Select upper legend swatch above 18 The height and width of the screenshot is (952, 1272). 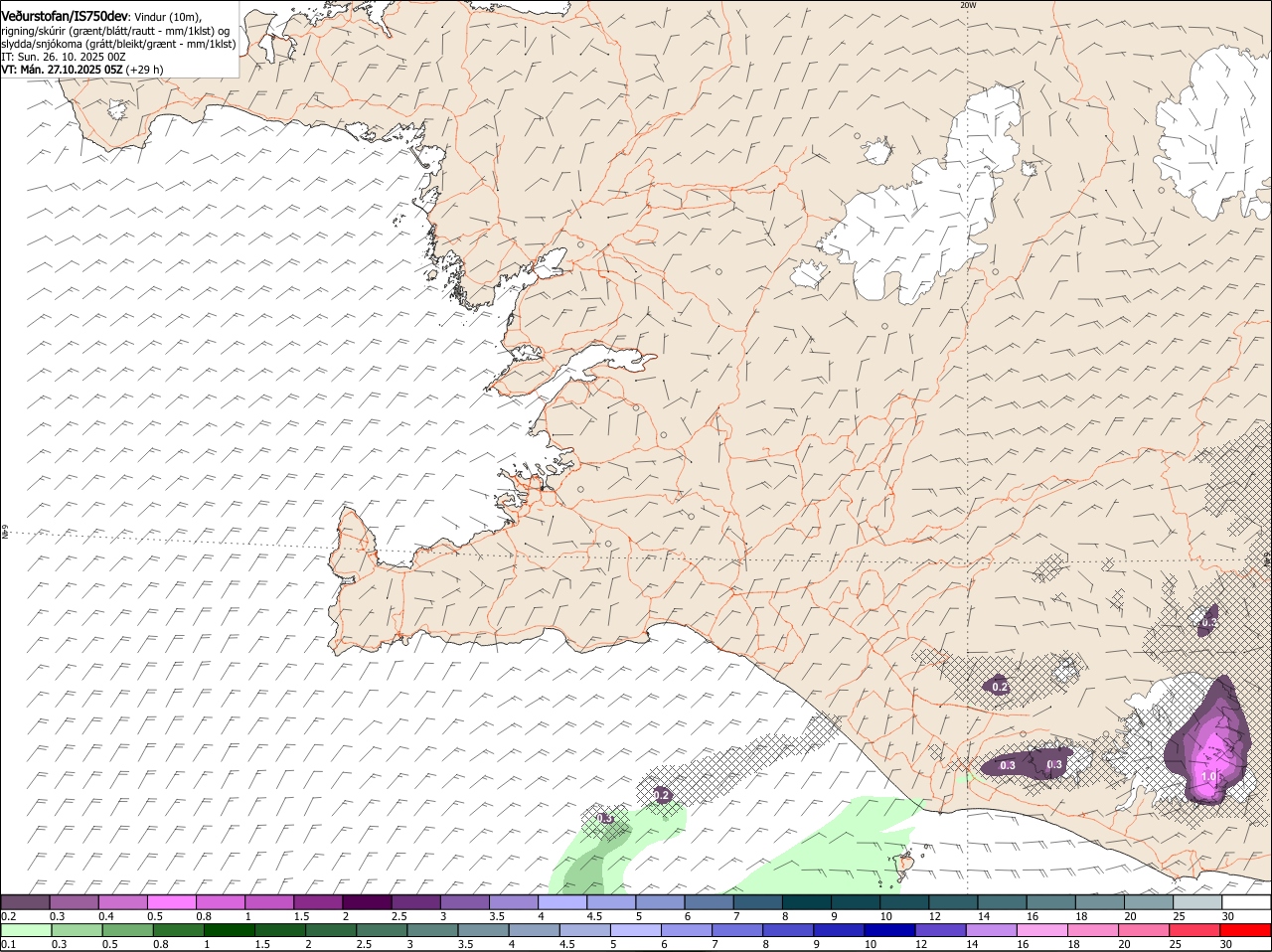[1099, 902]
